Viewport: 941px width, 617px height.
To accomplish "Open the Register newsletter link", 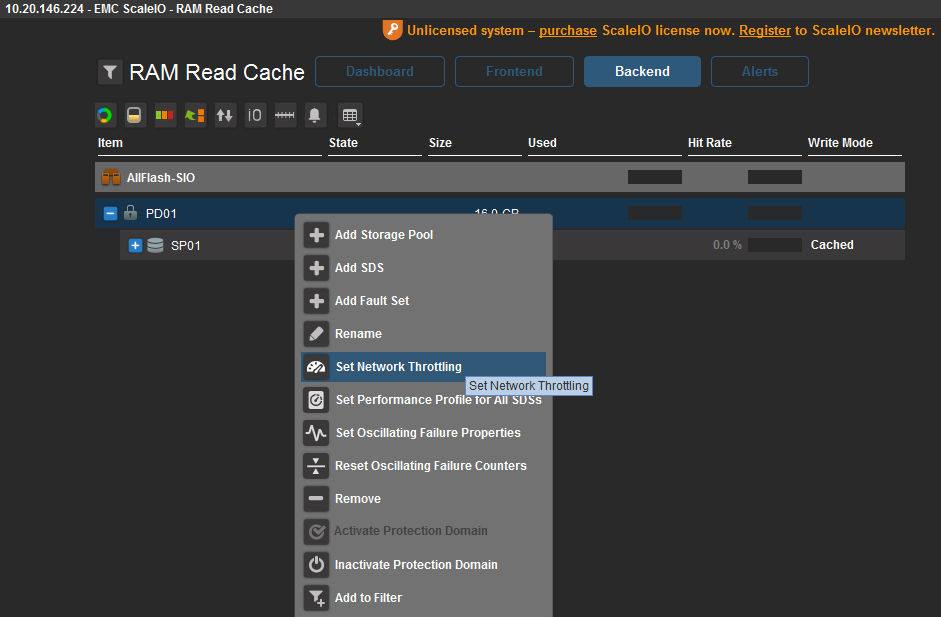I will 765,31.
